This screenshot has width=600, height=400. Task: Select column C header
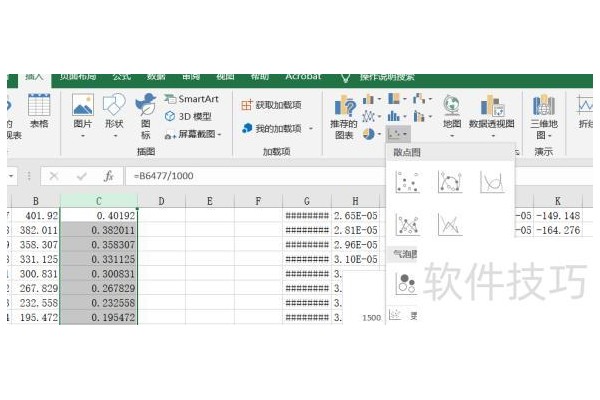point(99,201)
